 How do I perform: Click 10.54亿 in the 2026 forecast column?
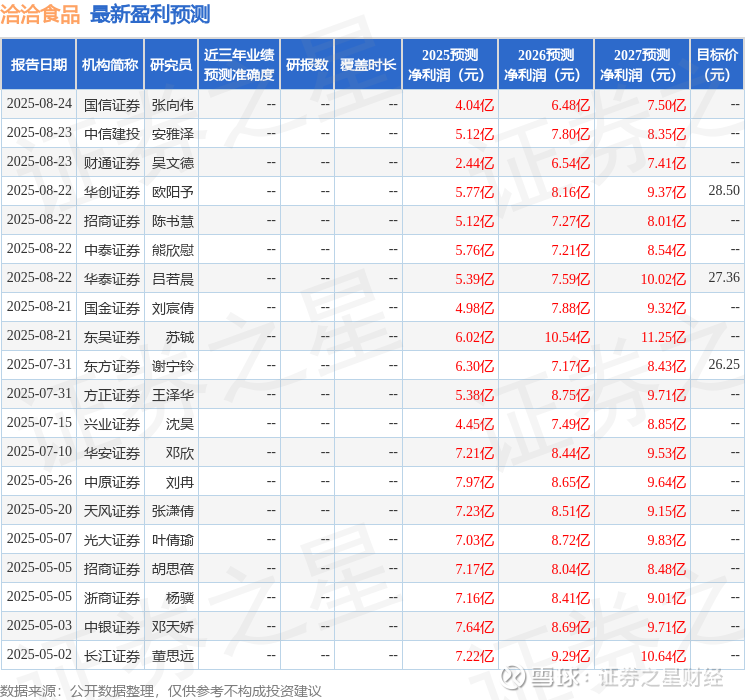tap(567, 337)
